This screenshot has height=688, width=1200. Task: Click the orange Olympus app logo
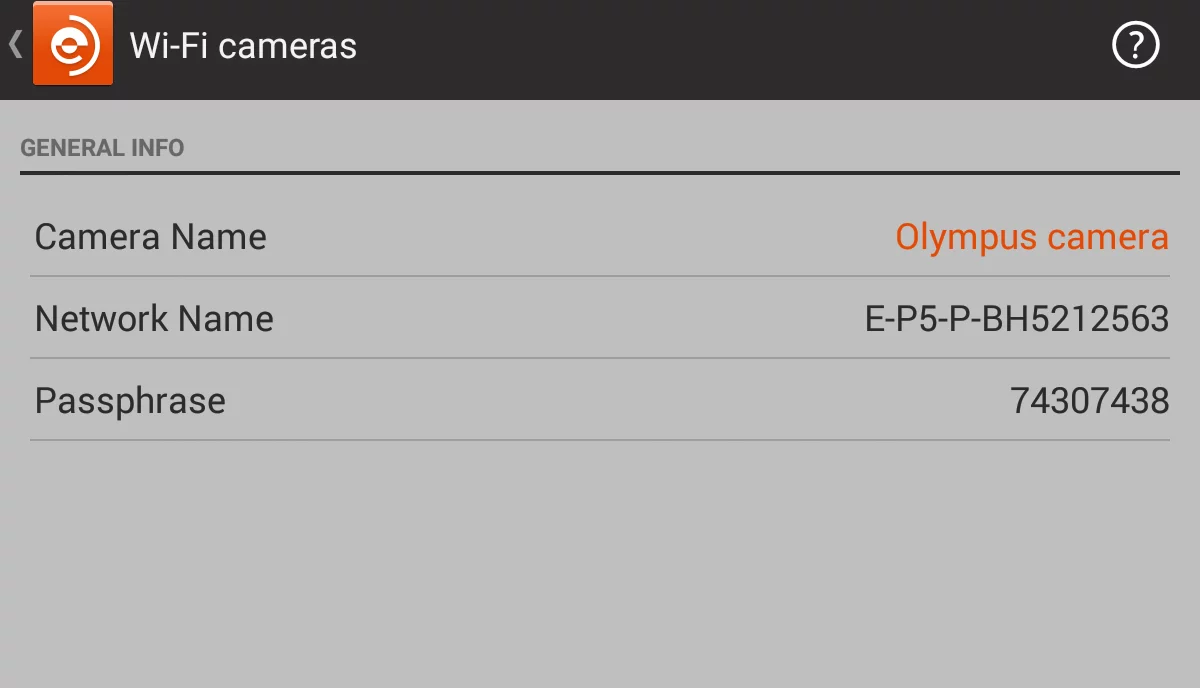[72, 45]
